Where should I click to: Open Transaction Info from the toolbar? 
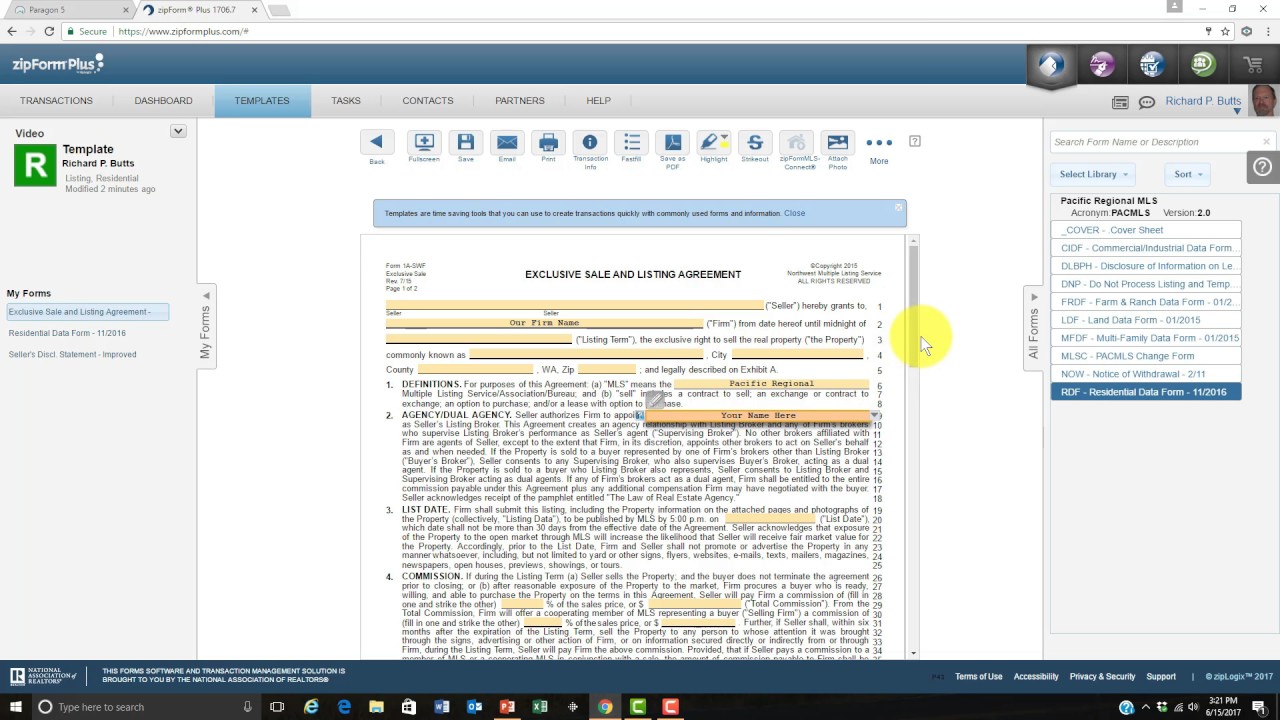click(590, 142)
